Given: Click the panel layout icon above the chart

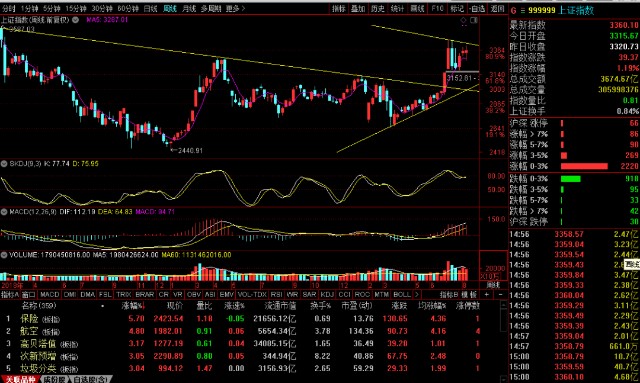Looking at the screenshot, I should point(473,20).
